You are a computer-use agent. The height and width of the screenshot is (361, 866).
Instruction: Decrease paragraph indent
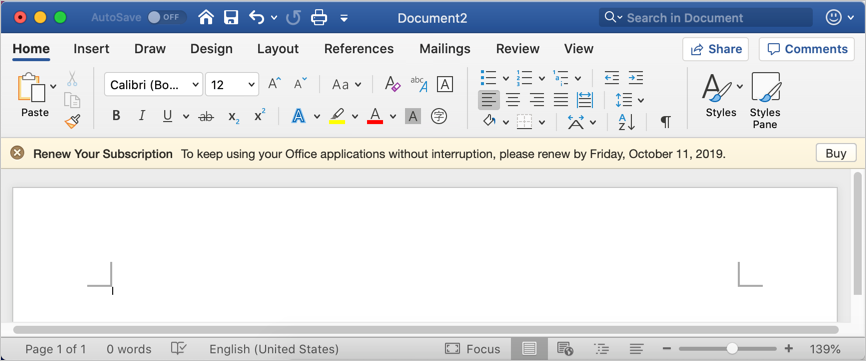pyautogui.click(x=611, y=78)
